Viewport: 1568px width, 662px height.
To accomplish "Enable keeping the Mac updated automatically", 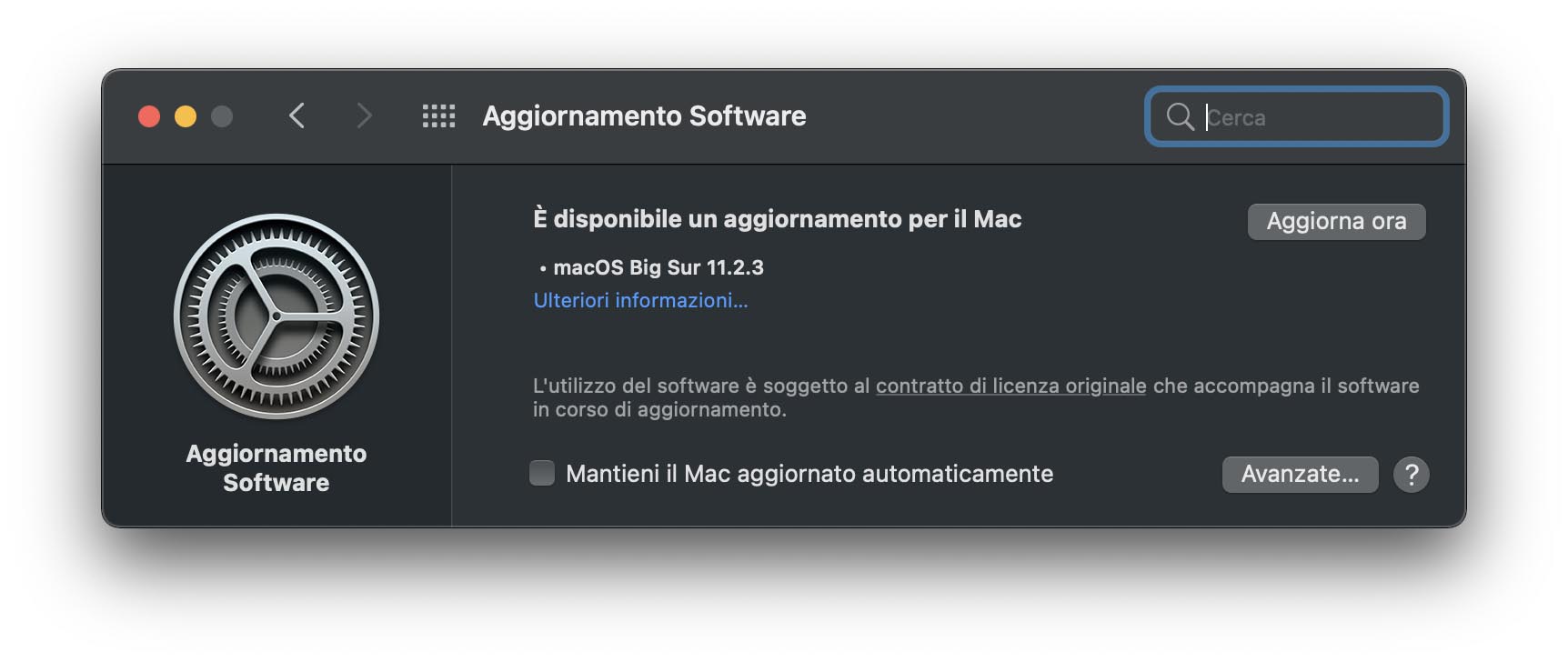I will pyautogui.click(x=542, y=473).
